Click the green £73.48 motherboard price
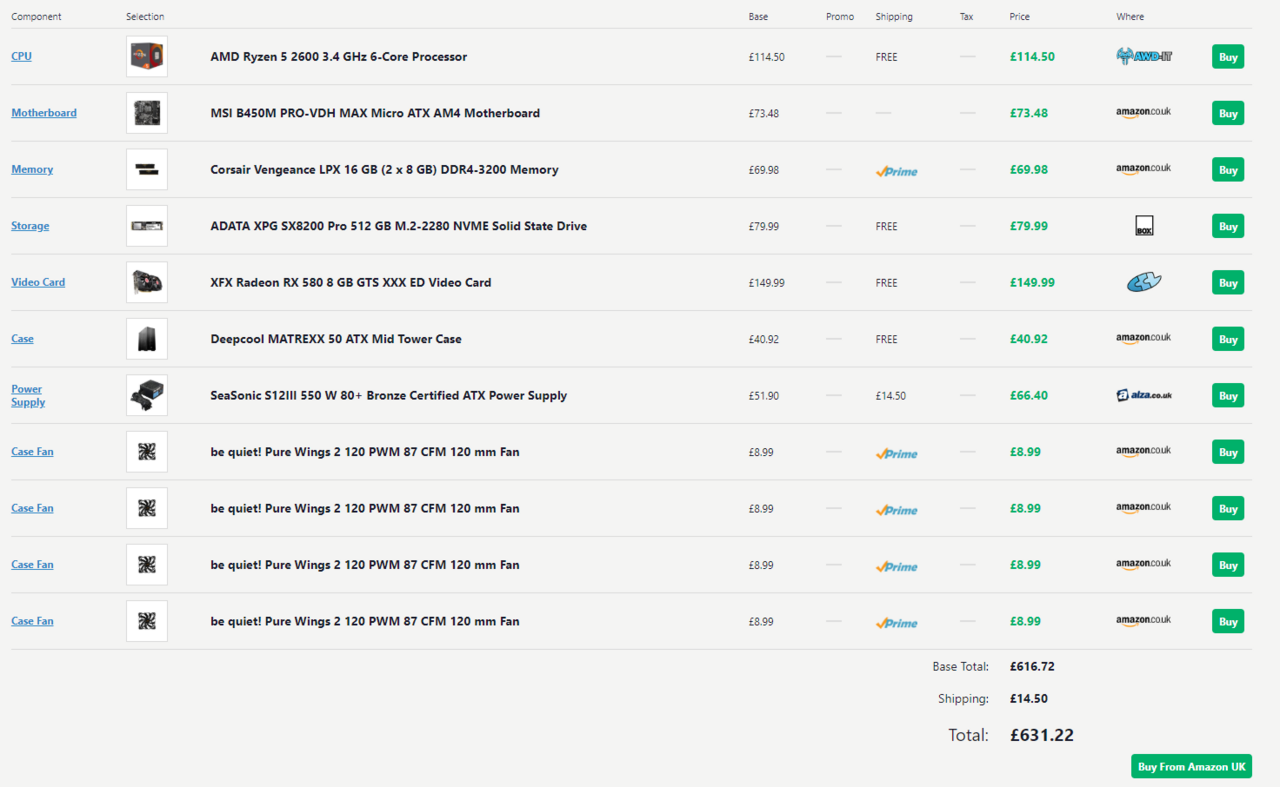This screenshot has width=1280, height=787. click(1029, 113)
